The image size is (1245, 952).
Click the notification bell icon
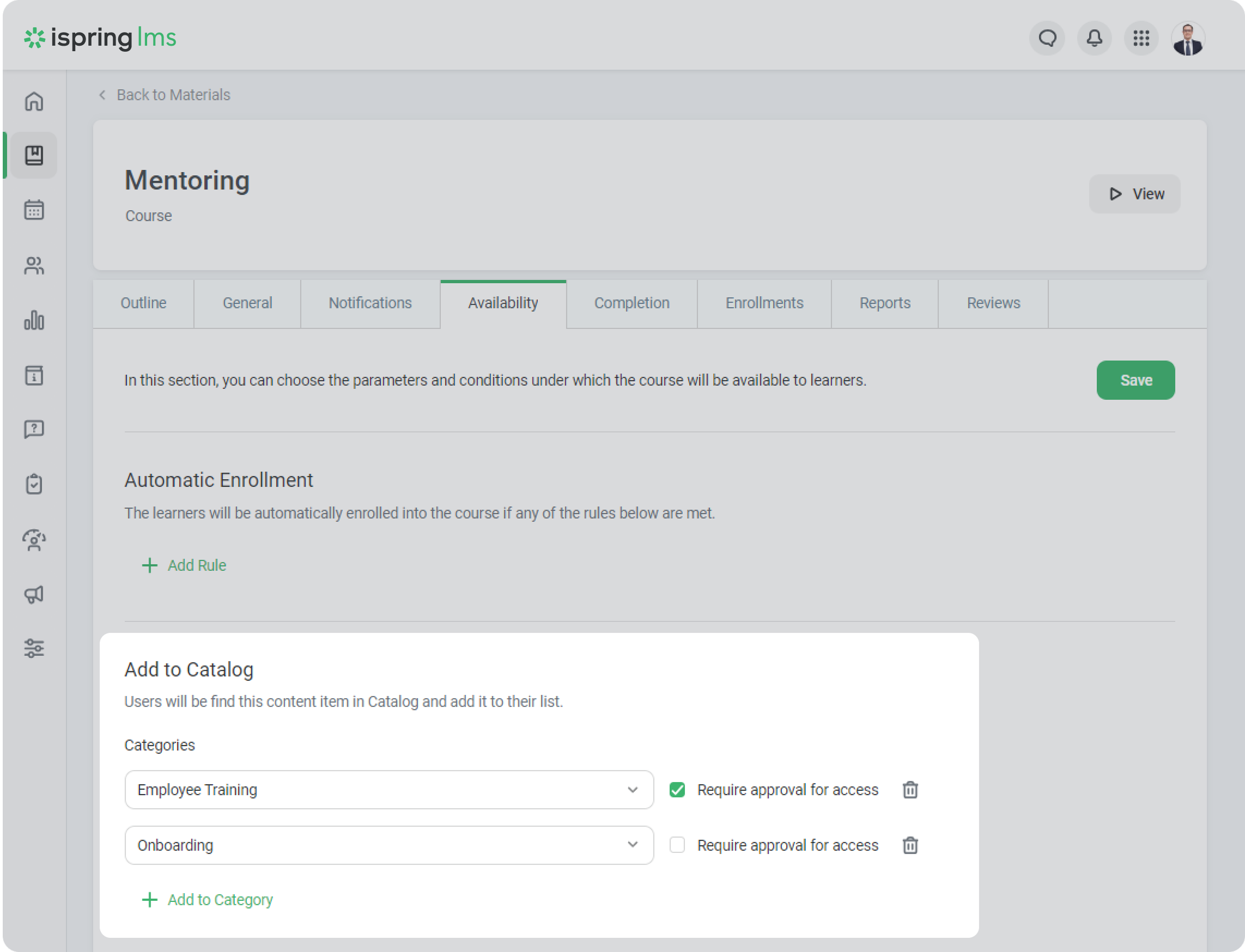(x=1094, y=39)
